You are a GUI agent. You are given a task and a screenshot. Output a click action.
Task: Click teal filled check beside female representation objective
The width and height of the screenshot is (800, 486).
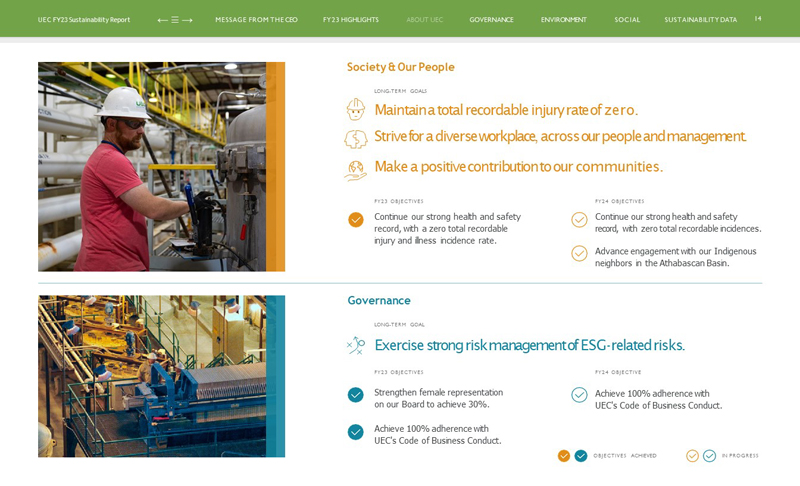point(355,395)
